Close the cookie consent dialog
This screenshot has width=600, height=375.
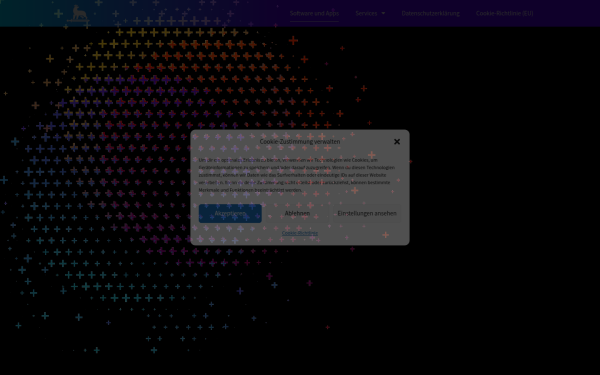tap(397, 142)
